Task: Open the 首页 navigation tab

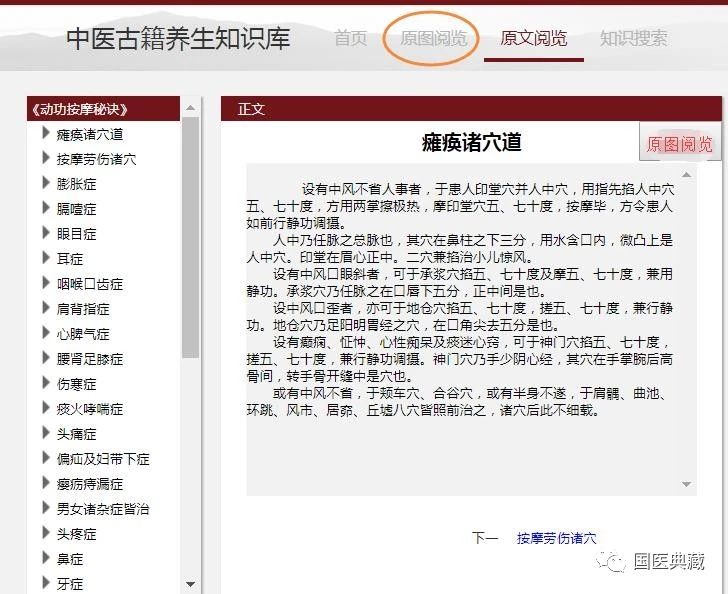Action: point(351,38)
